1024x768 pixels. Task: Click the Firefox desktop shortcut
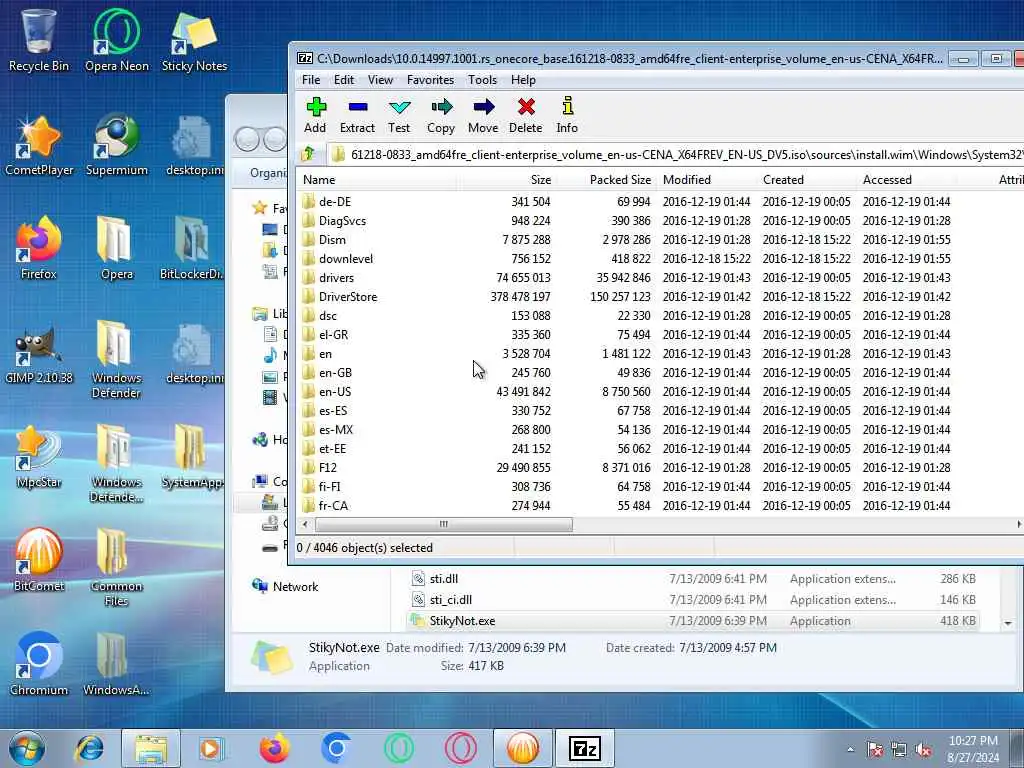(39, 249)
